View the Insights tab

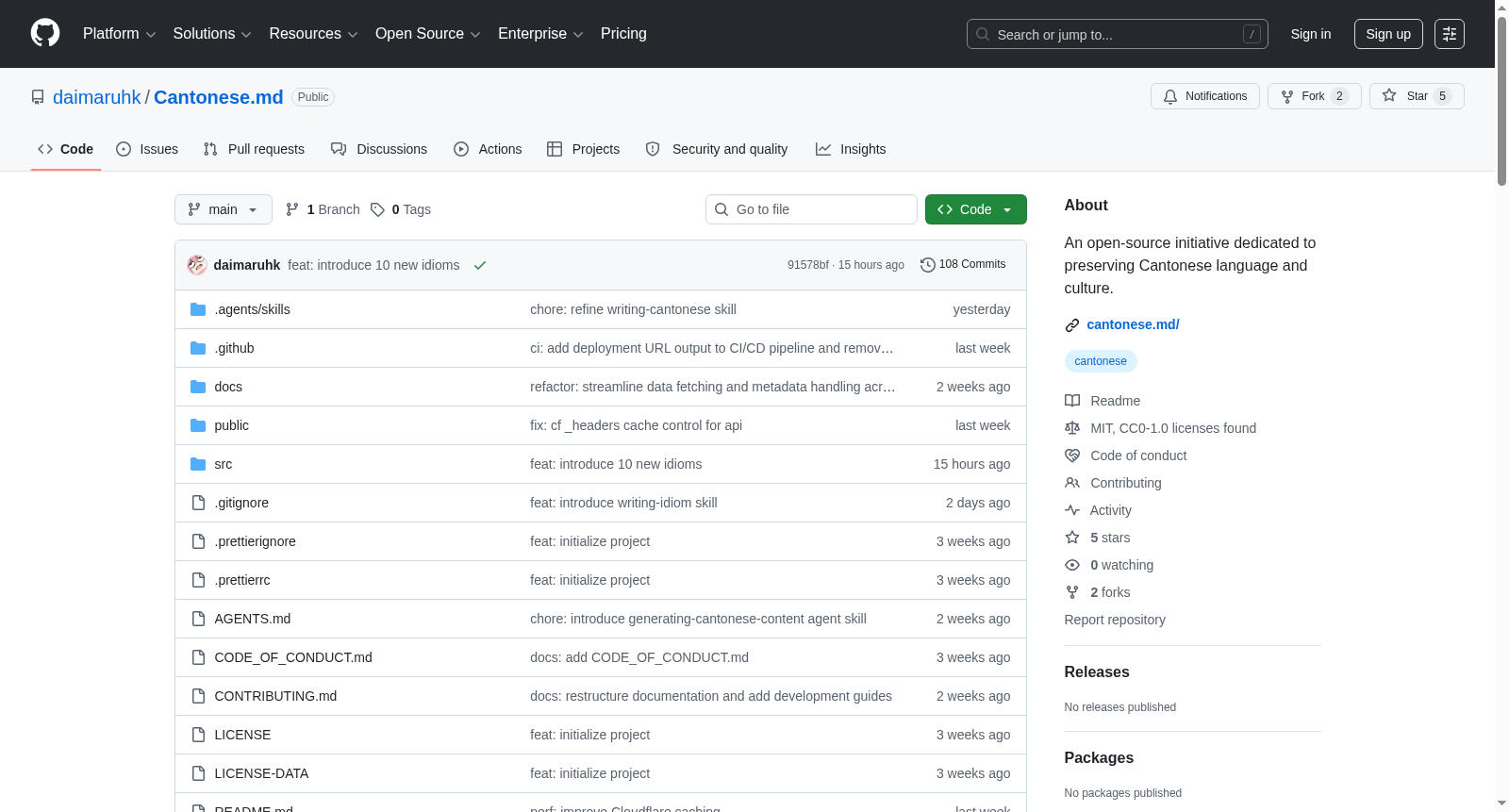[851, 149]
